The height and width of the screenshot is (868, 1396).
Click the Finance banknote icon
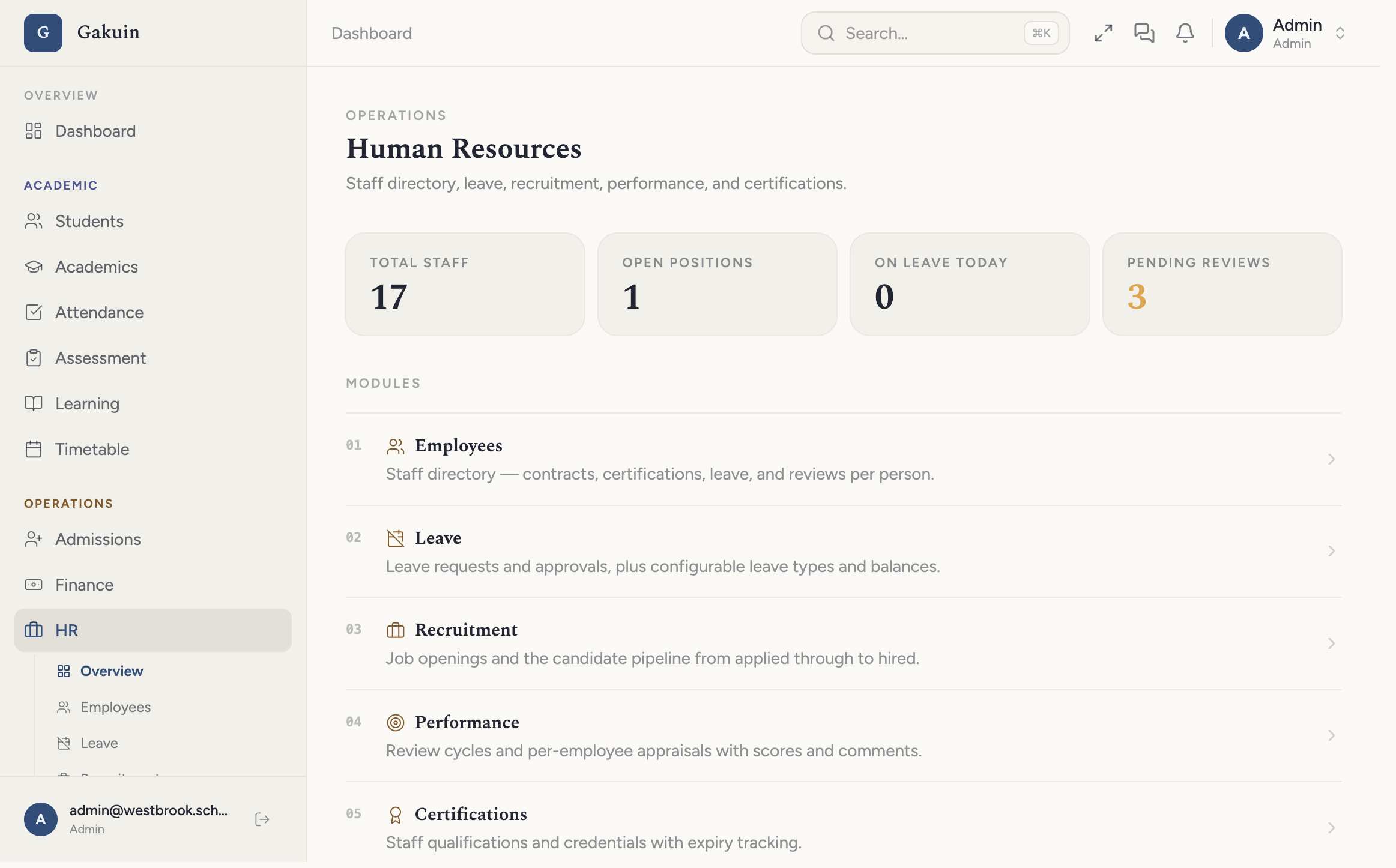pyautogui.click(x=34, y=585)
